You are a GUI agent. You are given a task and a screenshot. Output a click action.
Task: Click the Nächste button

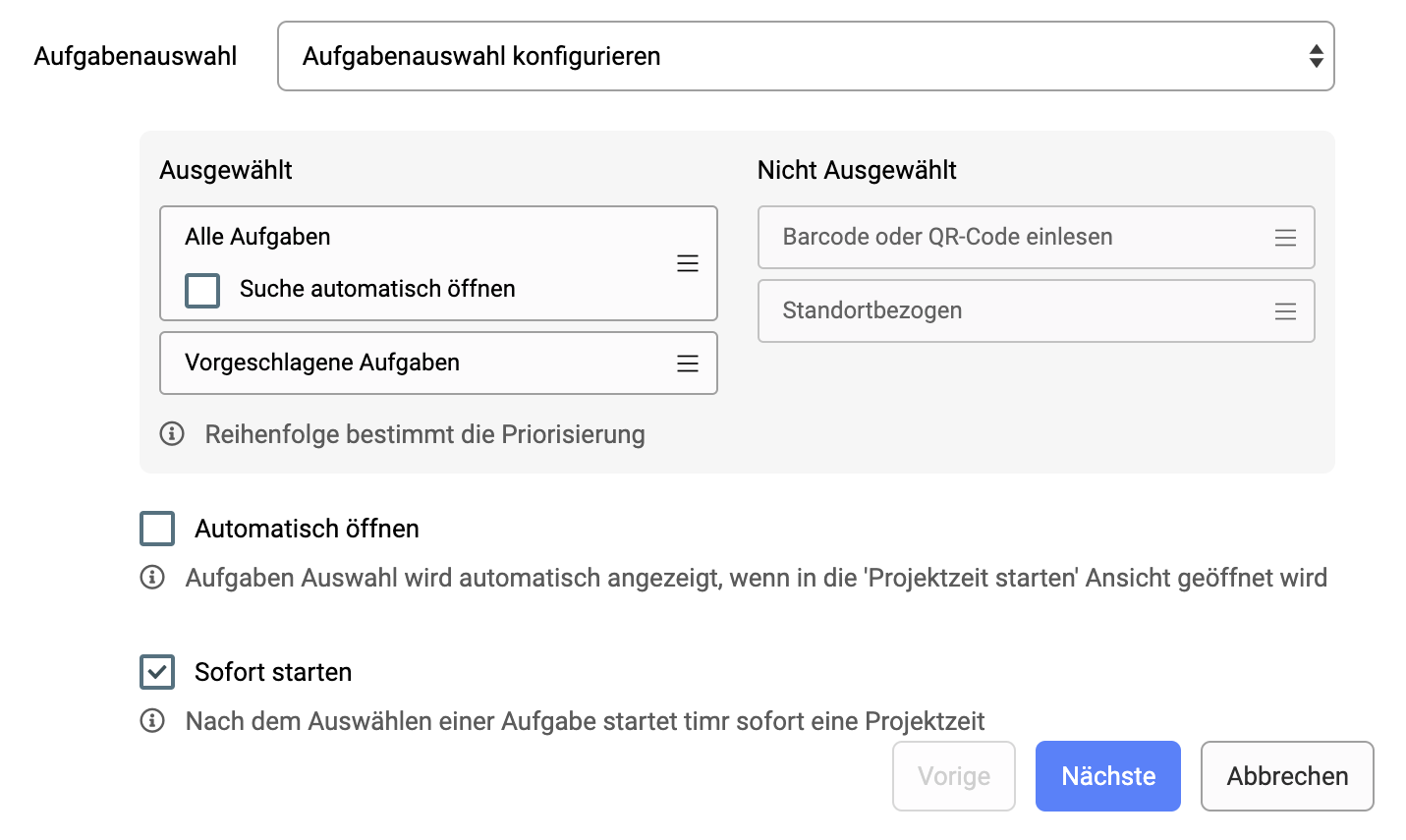(x=1108, y=776)
